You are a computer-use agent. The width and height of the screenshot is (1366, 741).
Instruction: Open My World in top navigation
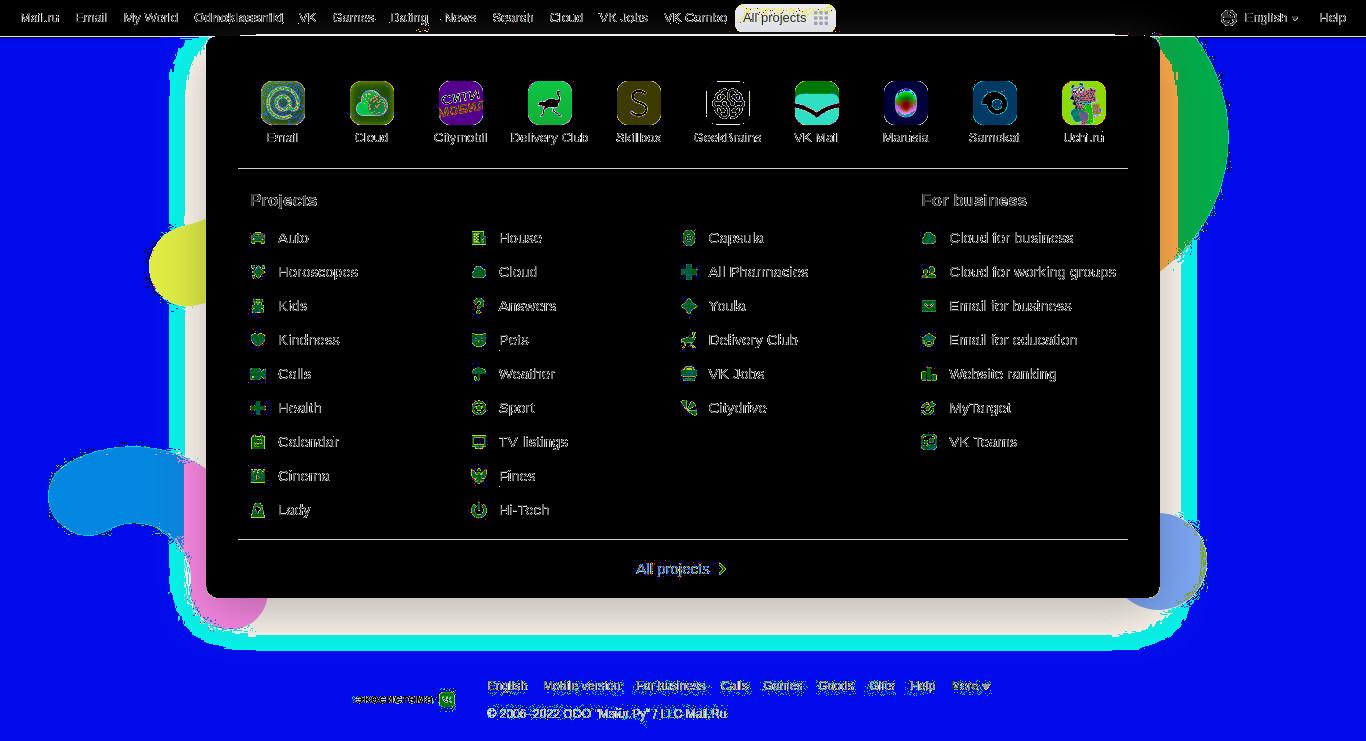(x=151, y=18)
